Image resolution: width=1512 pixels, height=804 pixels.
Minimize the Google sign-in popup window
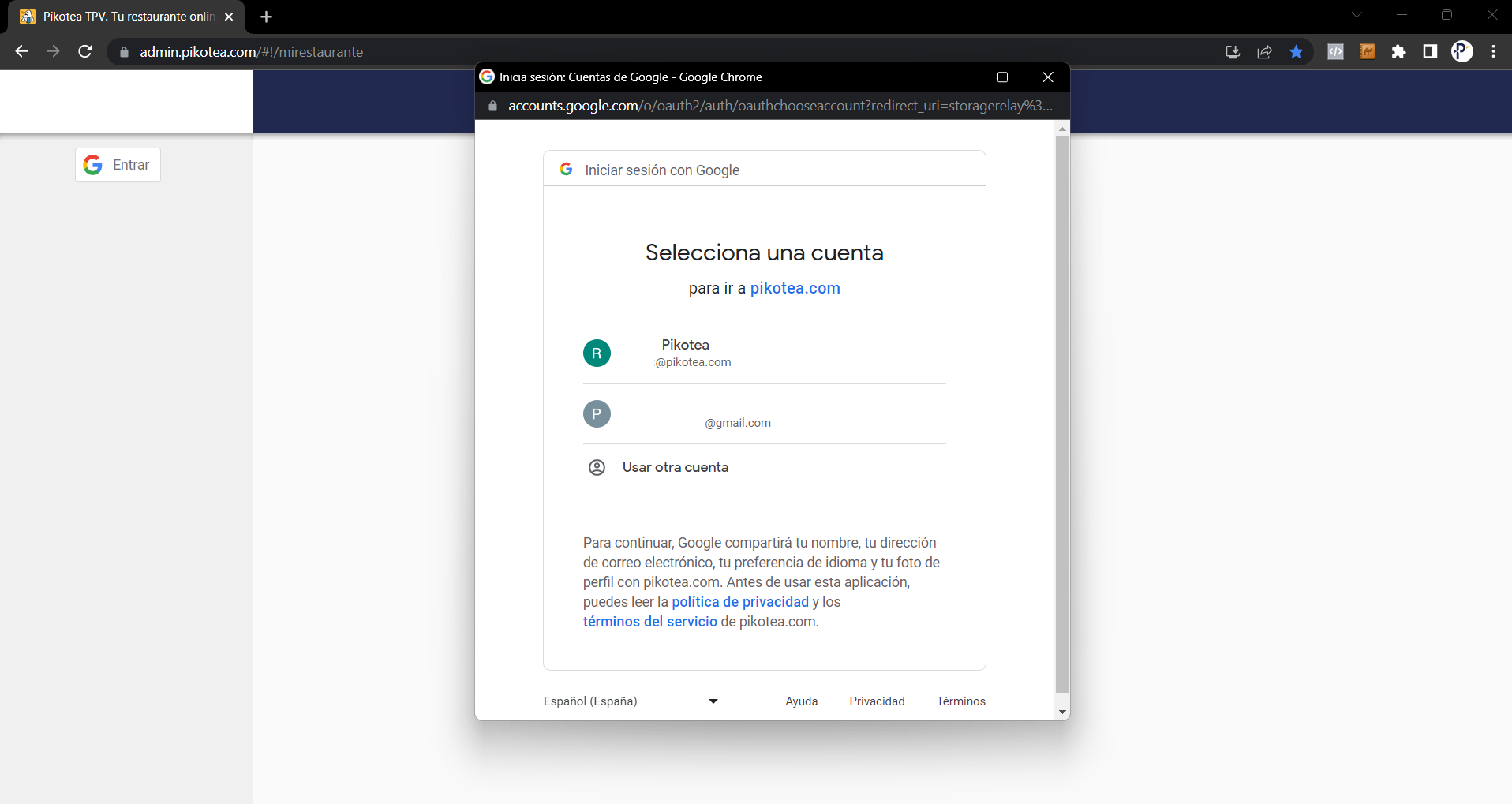coord(958,77)
